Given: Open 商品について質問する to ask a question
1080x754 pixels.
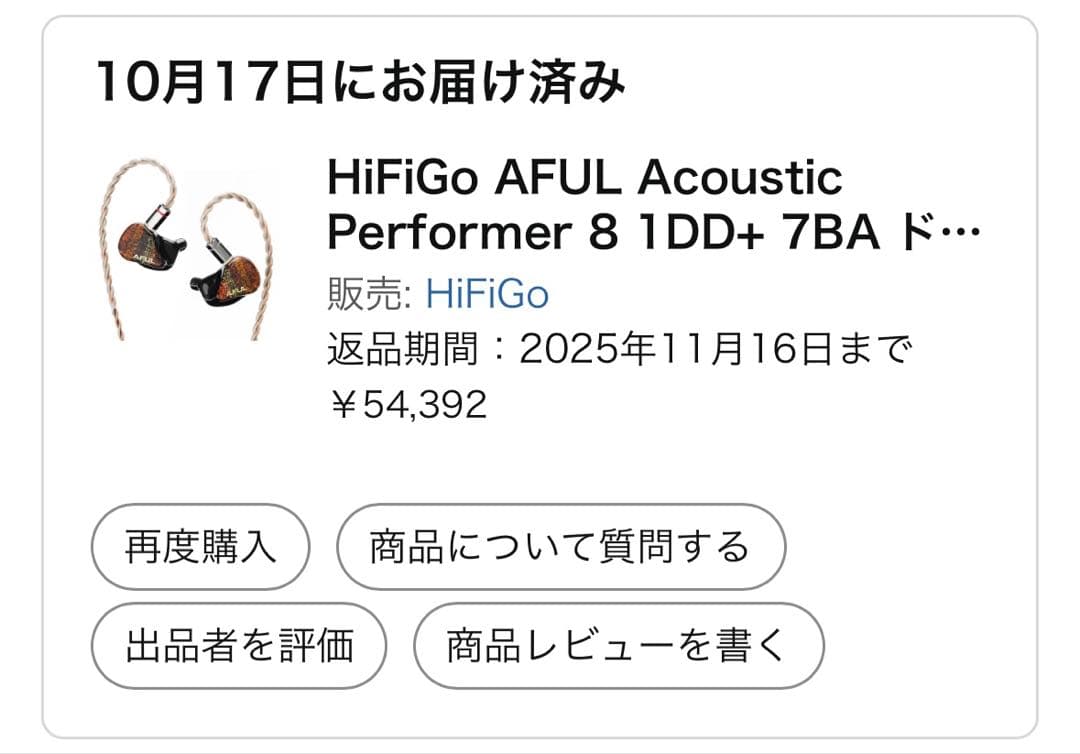Looking at the screenshot, I should (562, 545).
